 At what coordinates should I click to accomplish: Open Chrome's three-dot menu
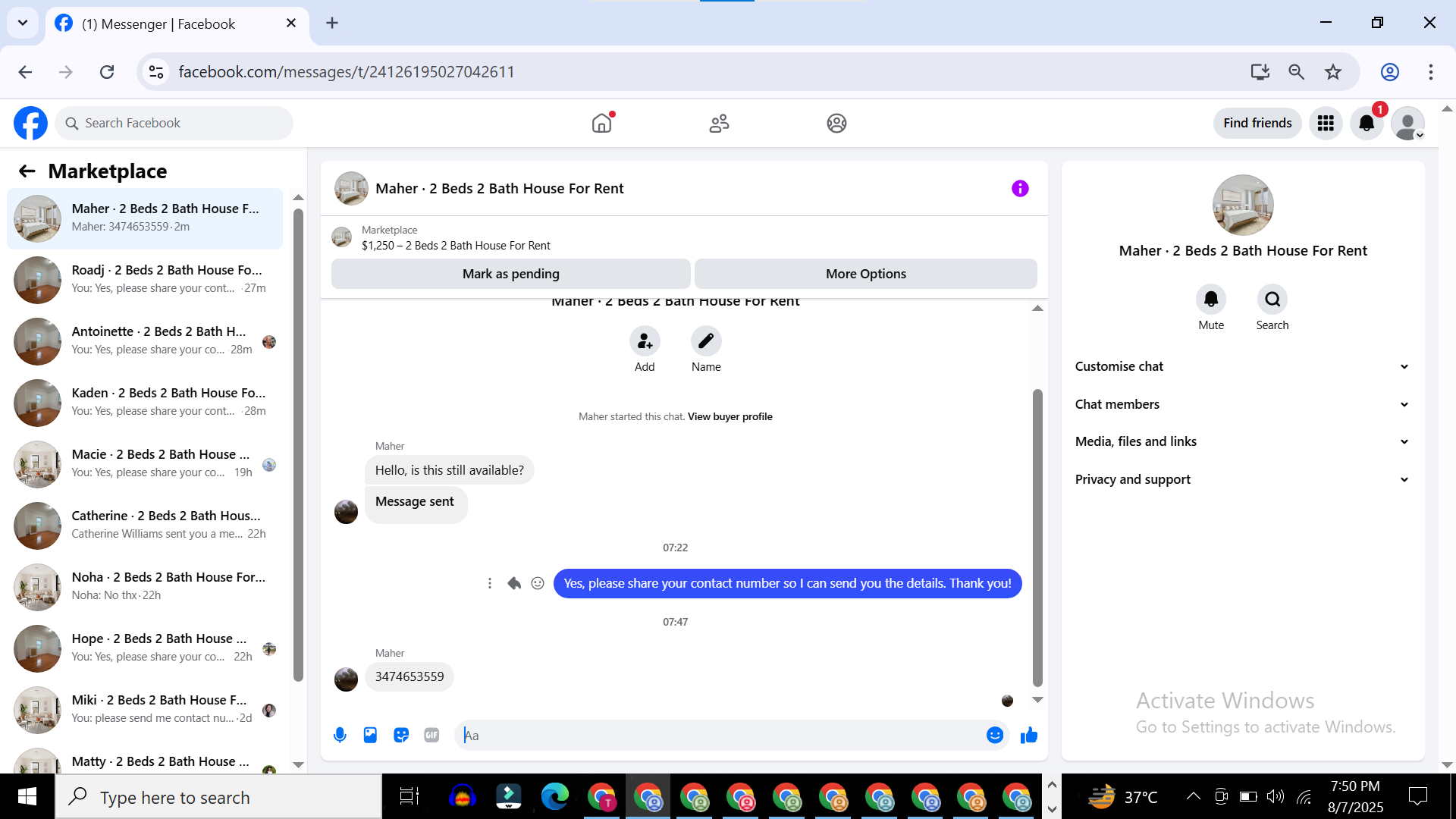point(1430,72)
